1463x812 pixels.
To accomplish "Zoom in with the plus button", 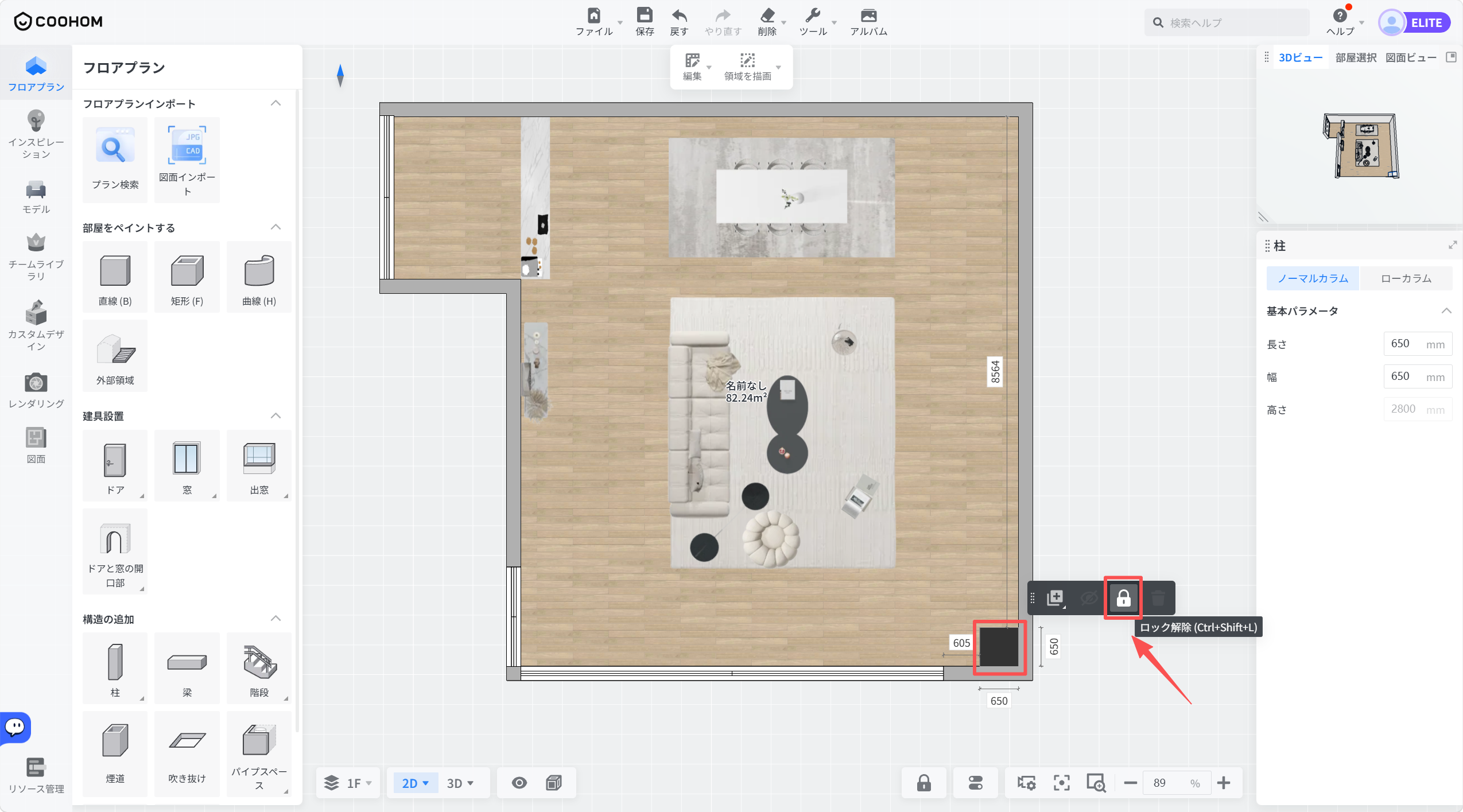I will pos(1223,783).
